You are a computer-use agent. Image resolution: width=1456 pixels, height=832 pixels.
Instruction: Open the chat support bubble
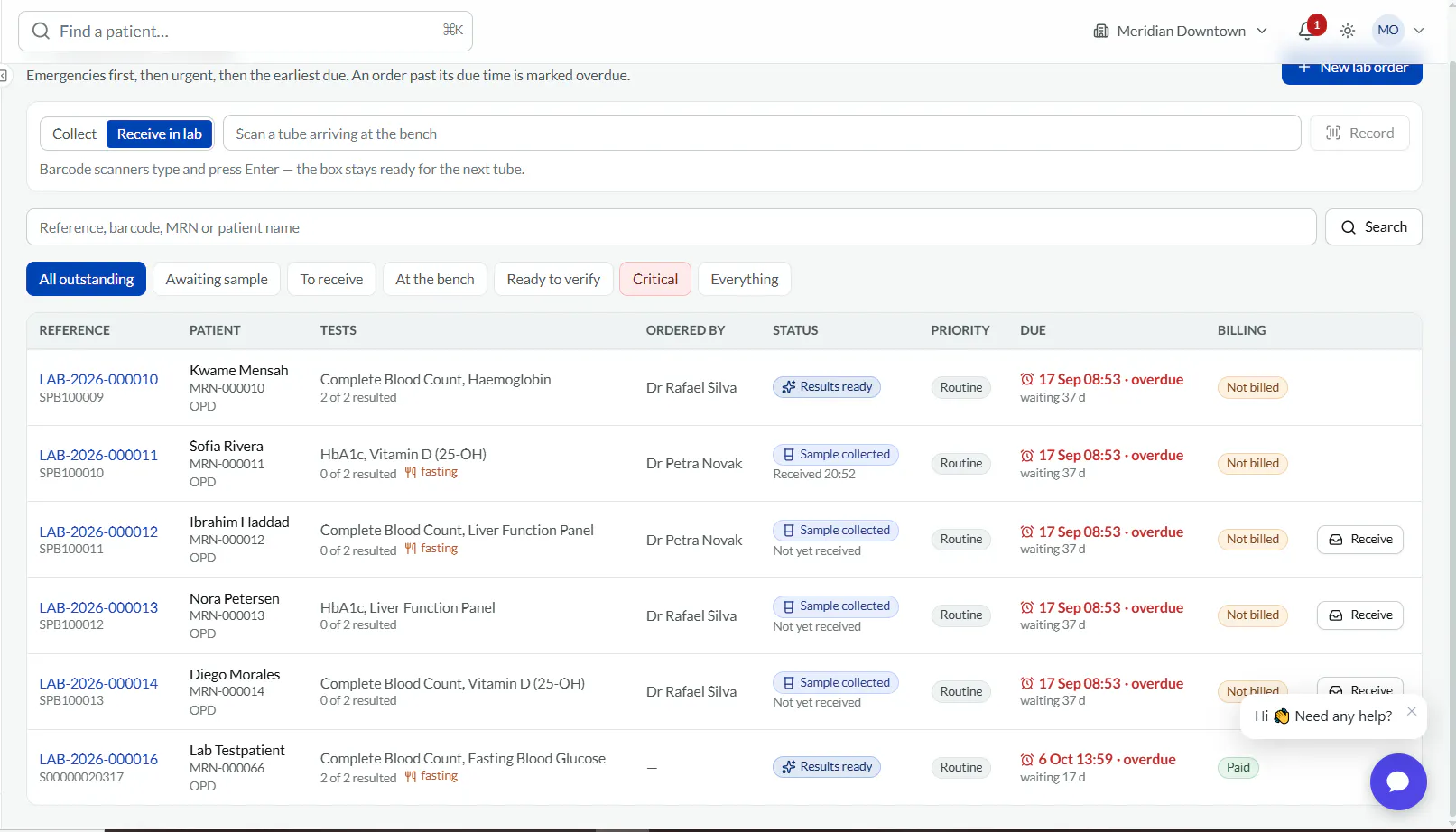pos(1398,781)
